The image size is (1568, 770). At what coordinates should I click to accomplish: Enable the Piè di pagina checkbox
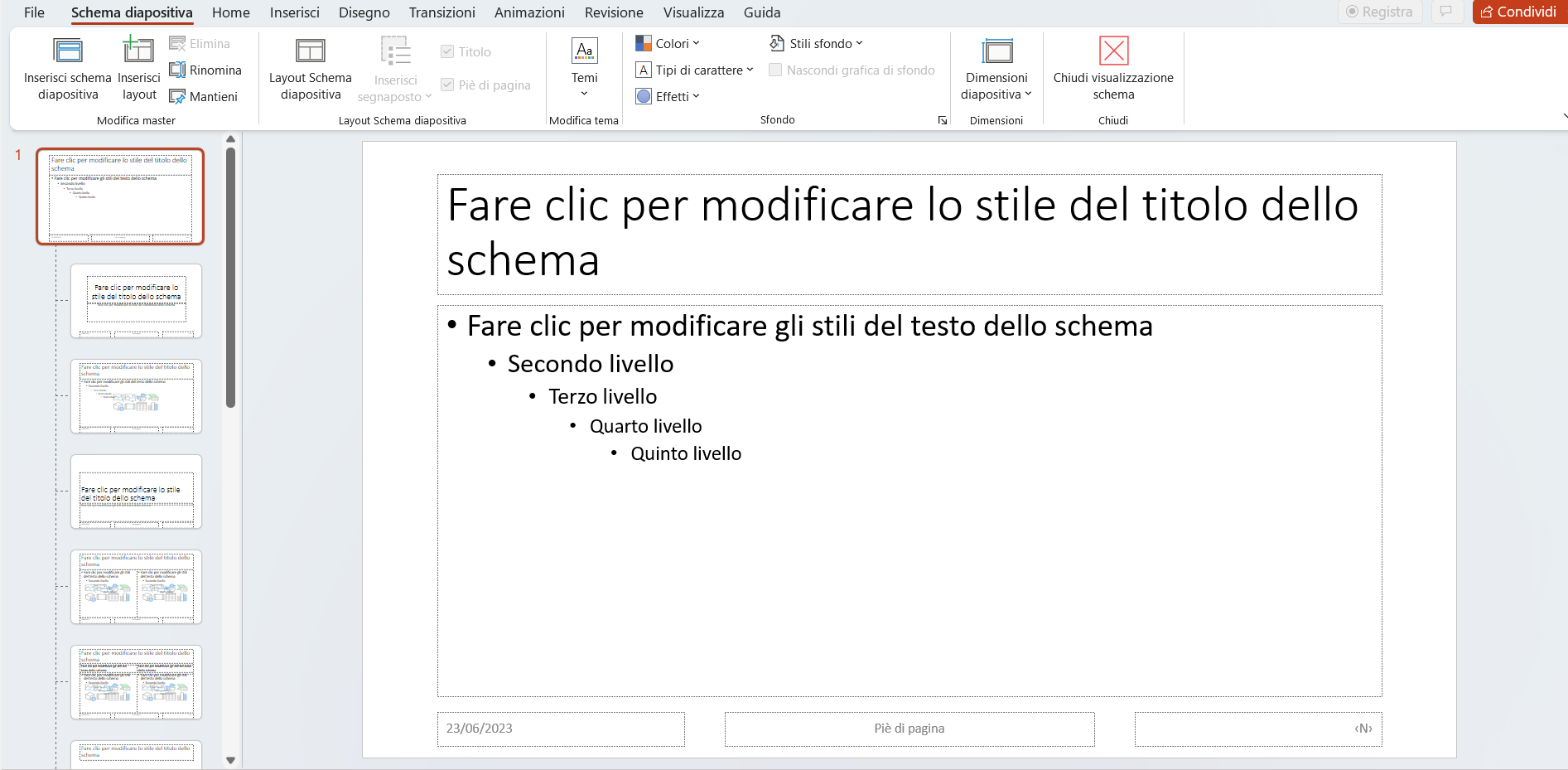tap(446, 85)
